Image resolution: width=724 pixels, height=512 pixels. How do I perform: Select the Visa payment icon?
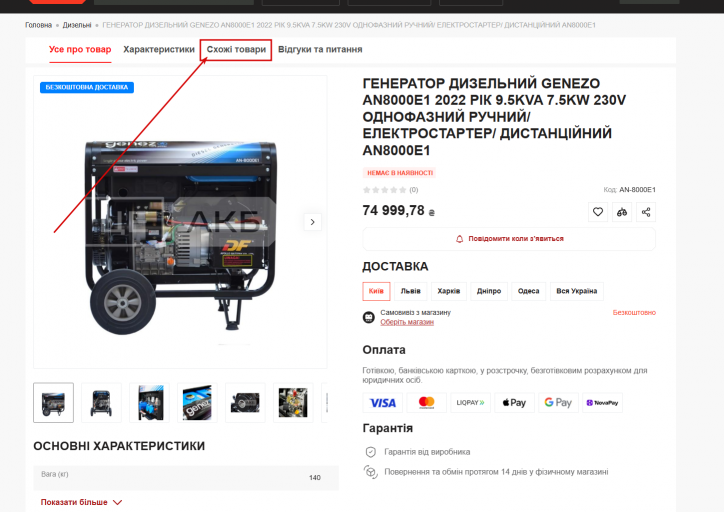383,403
